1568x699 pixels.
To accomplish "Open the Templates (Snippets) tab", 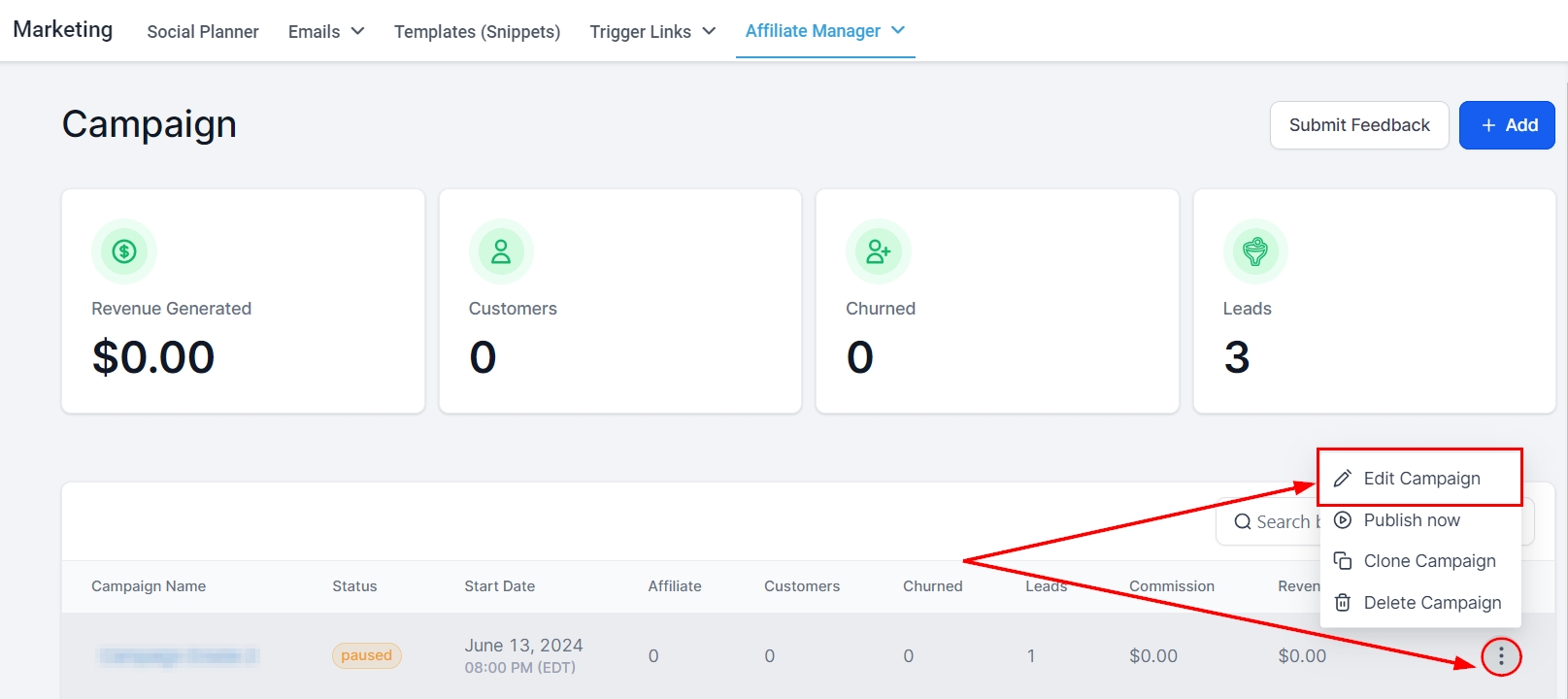I will (x=477, y=31).
